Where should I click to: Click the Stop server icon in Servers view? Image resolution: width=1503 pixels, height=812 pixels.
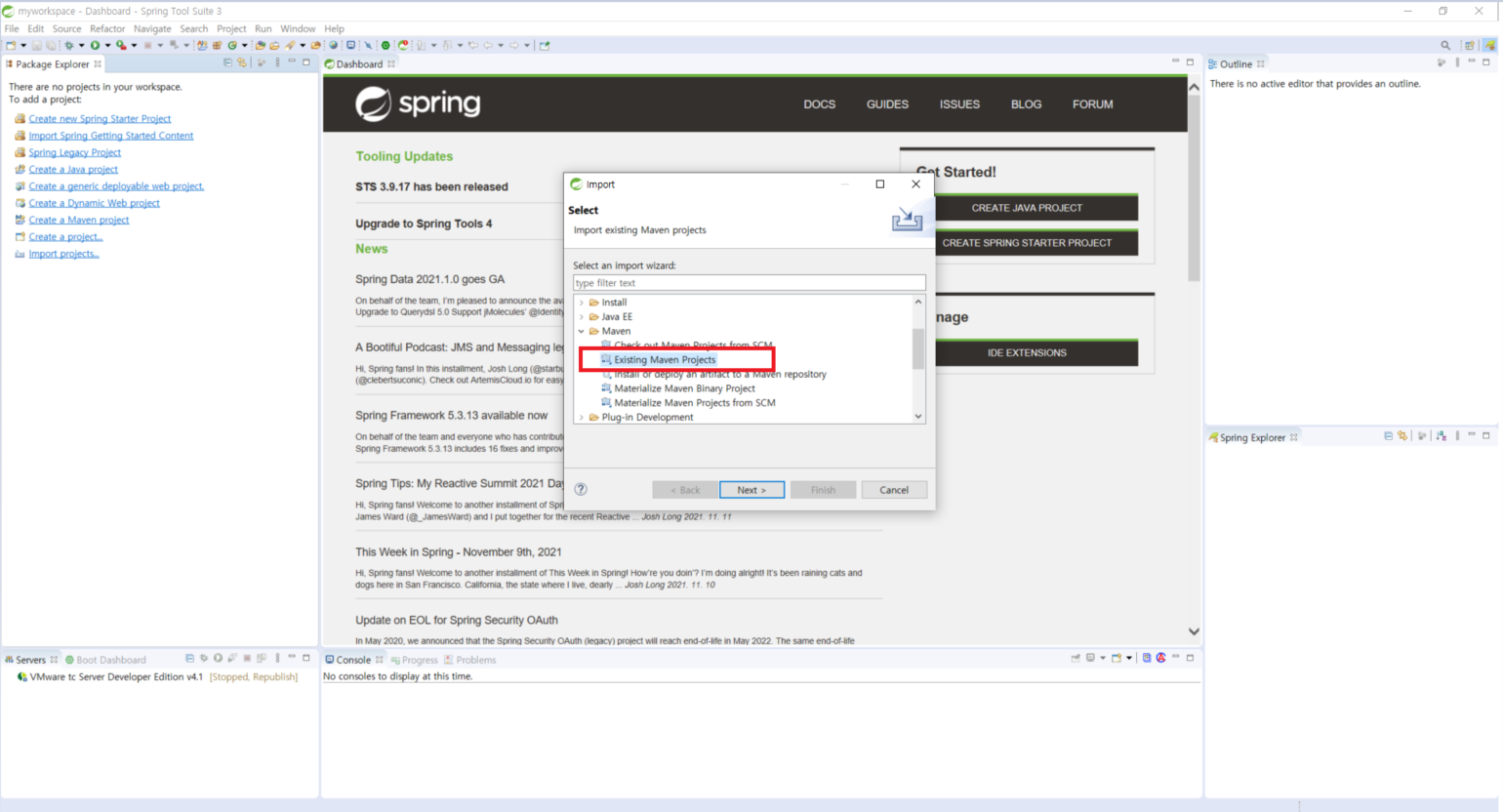247,659
